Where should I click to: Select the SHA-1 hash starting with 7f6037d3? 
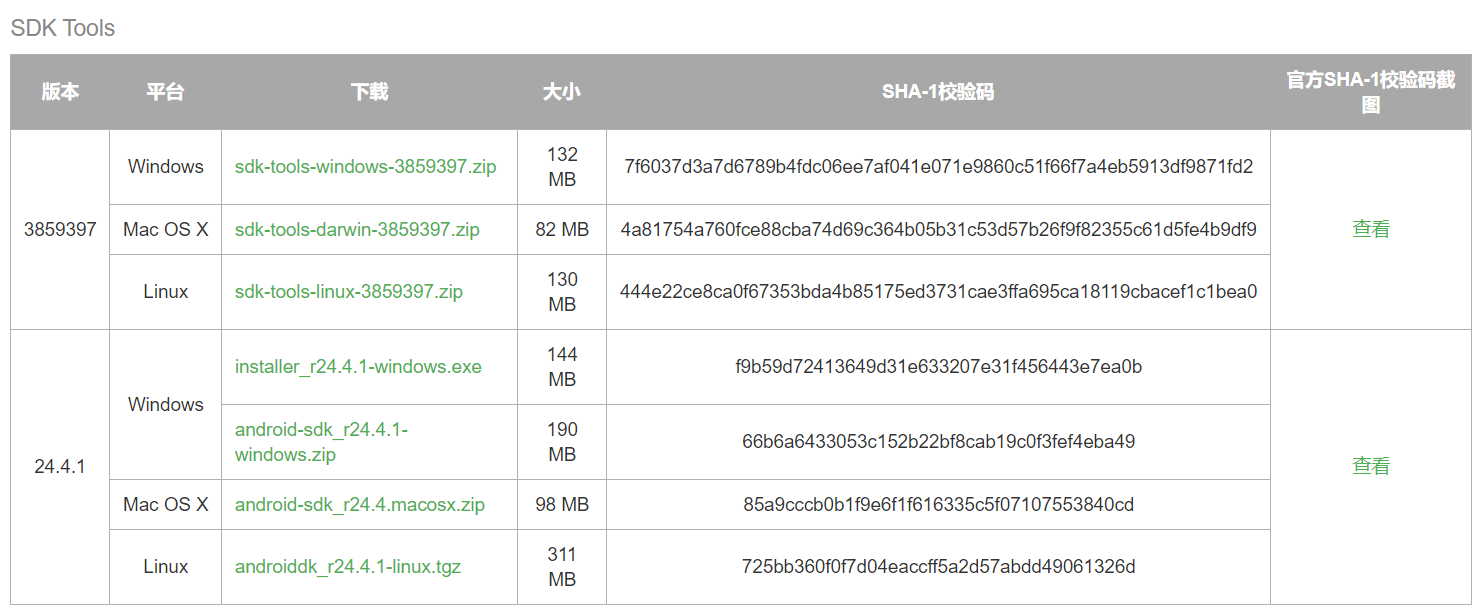point(938,167)
